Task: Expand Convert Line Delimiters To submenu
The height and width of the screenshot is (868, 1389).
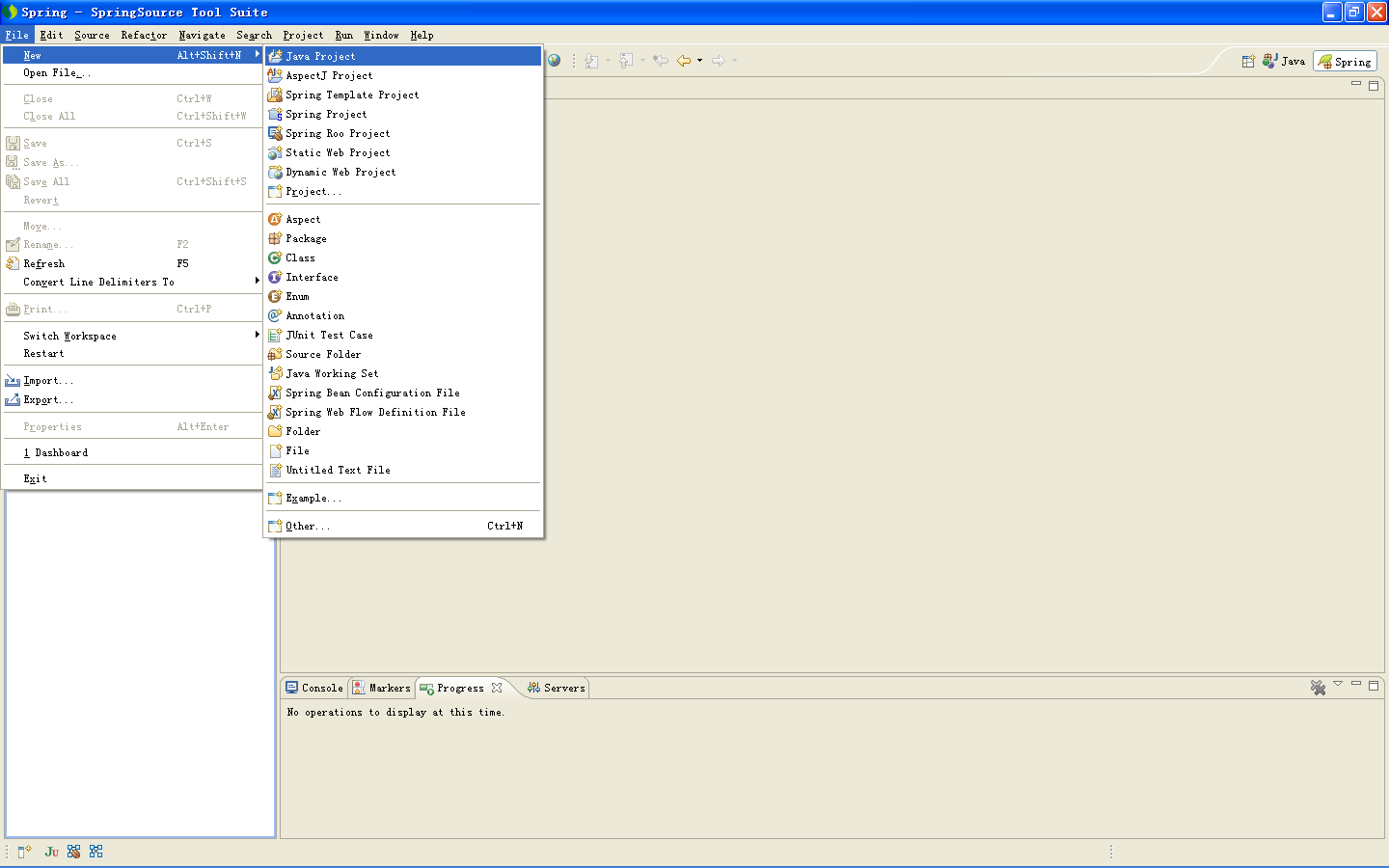Action: click(x=132, y=282)
